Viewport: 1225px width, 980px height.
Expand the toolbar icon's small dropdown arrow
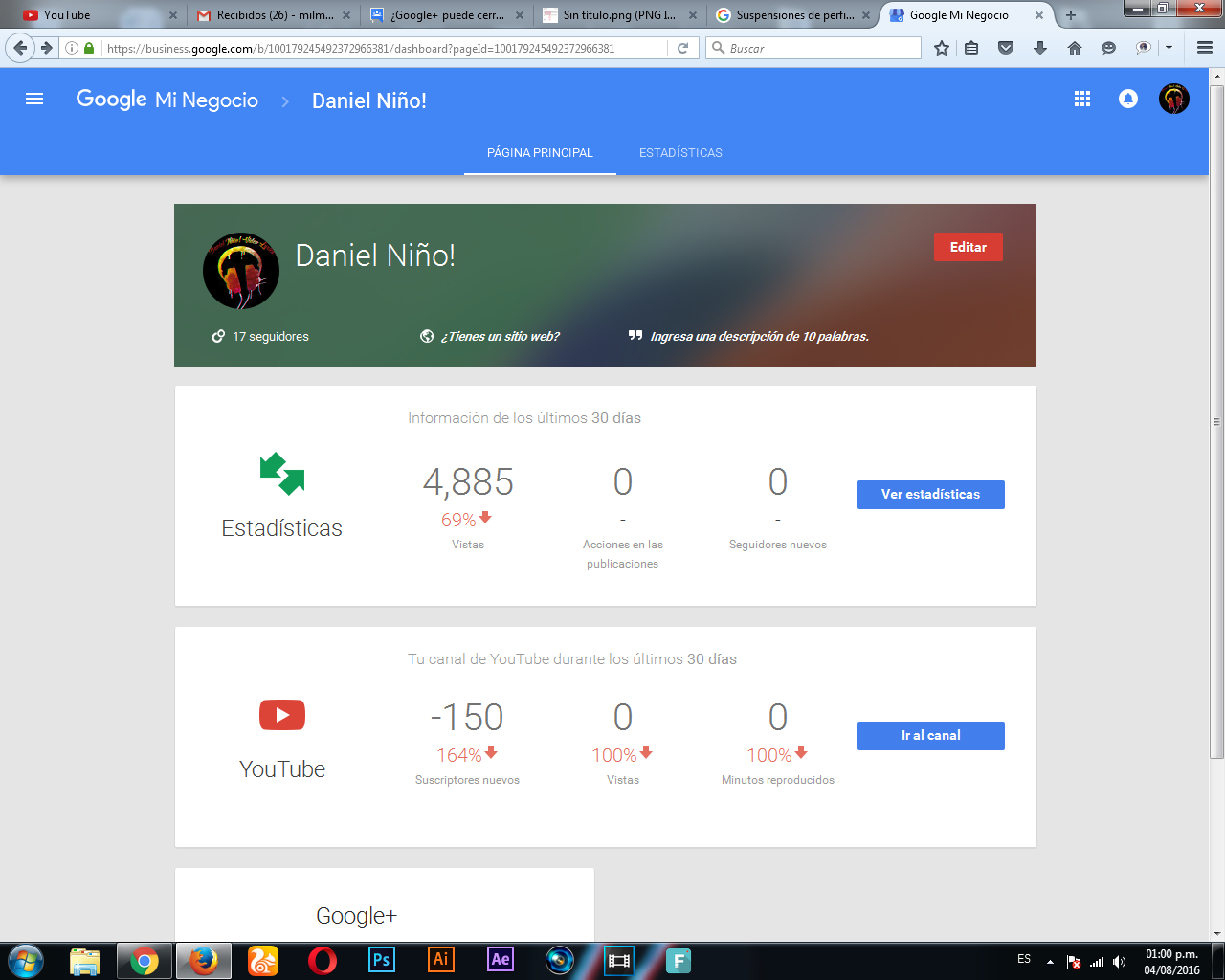pyautogui.click(x=1169, y=48)
